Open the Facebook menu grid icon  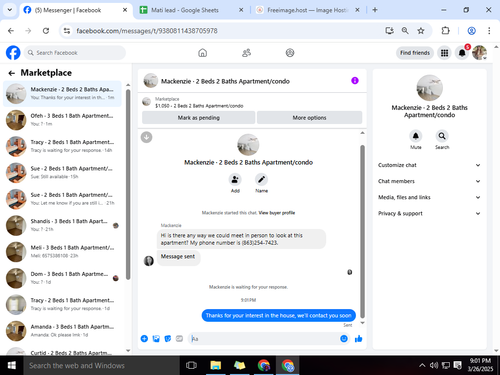[444, 53]
